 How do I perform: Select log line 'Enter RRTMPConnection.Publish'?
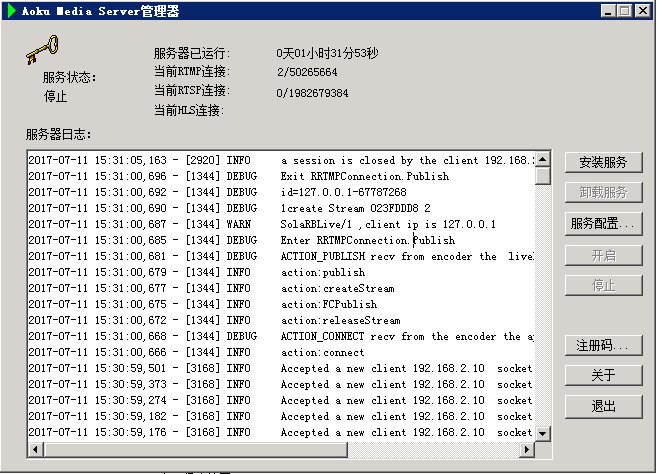point(281,240)
